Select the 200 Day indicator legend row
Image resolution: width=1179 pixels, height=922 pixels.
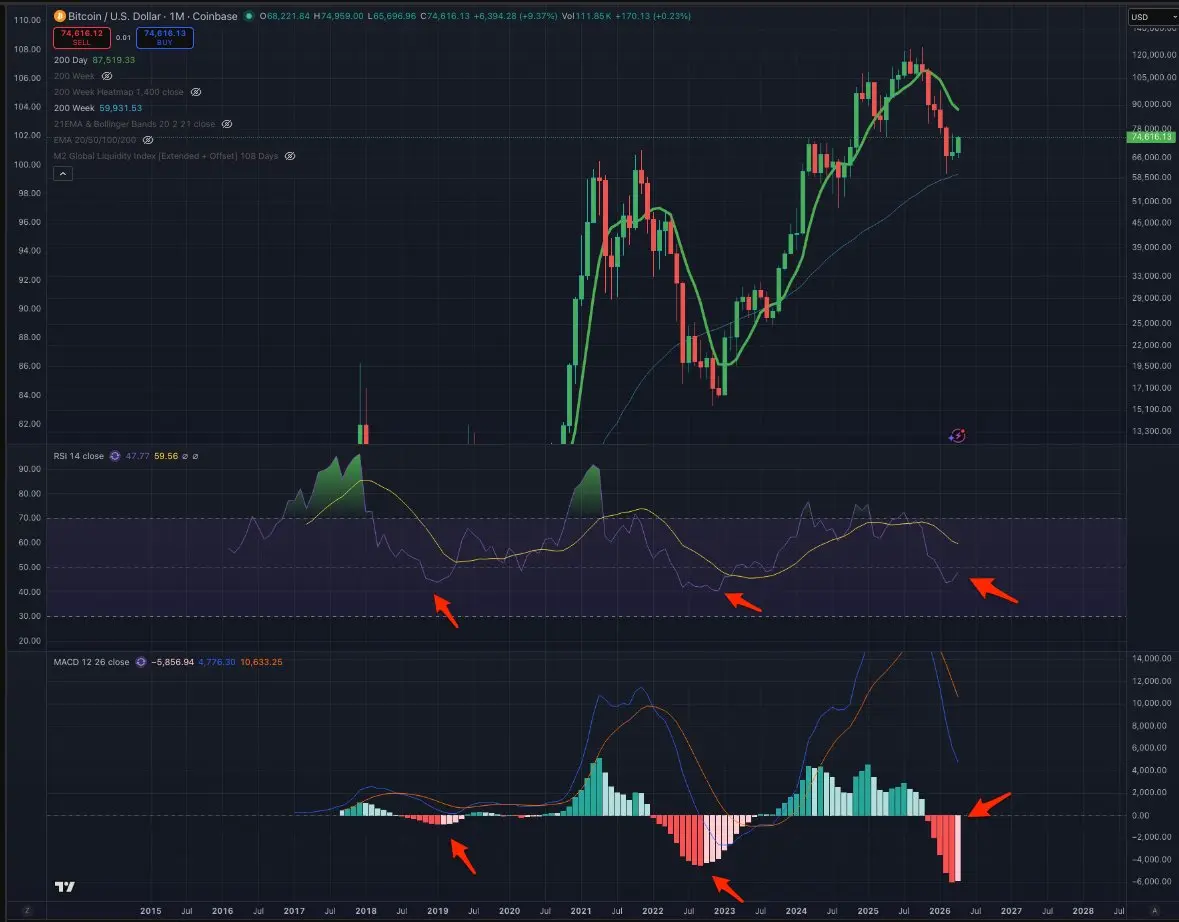94,60
